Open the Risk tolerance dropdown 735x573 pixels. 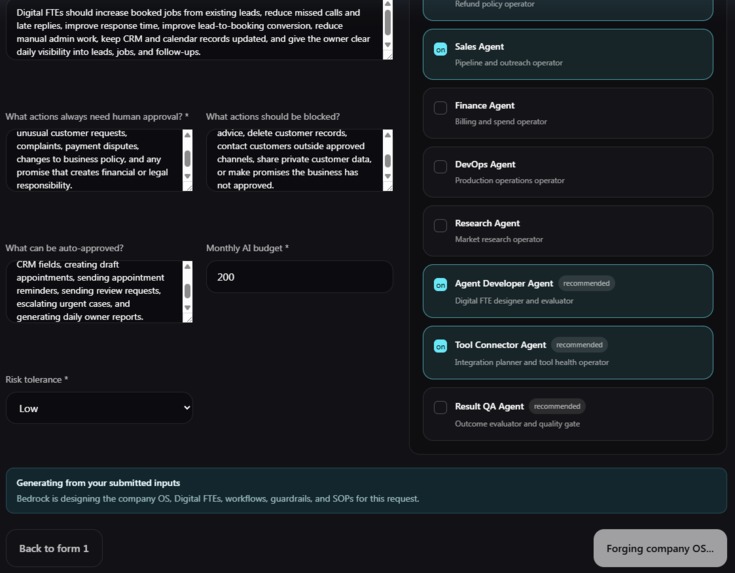[x=99, y=408]
